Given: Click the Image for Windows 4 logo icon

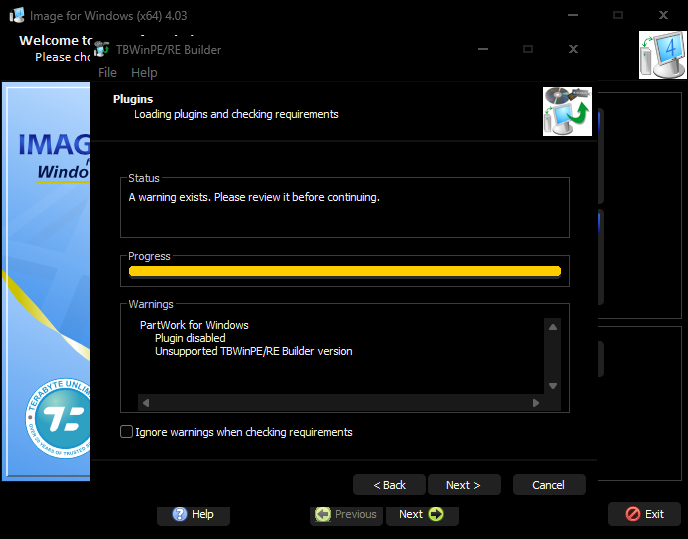Looking at the screenshot, I should pyautogui.click(x=663, y=55).
